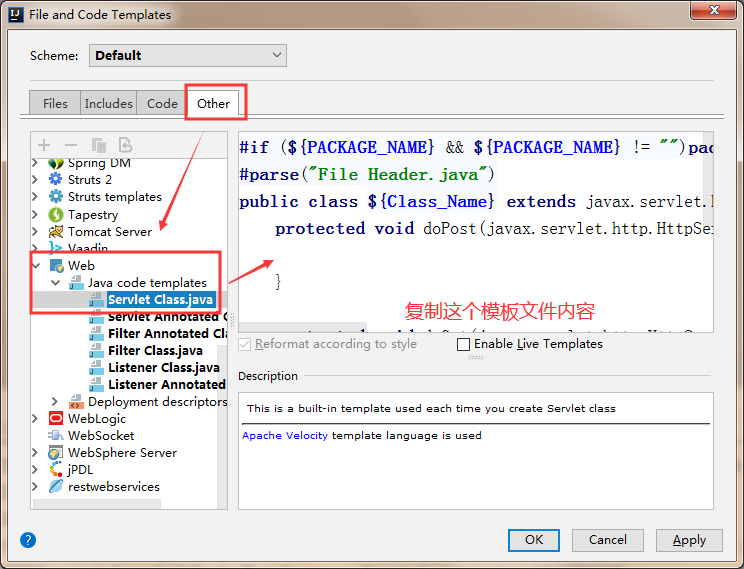The width and height of the screenshot is (744, 569).
Task: Select Listener Annotated template
Action: tap(167, 384)
